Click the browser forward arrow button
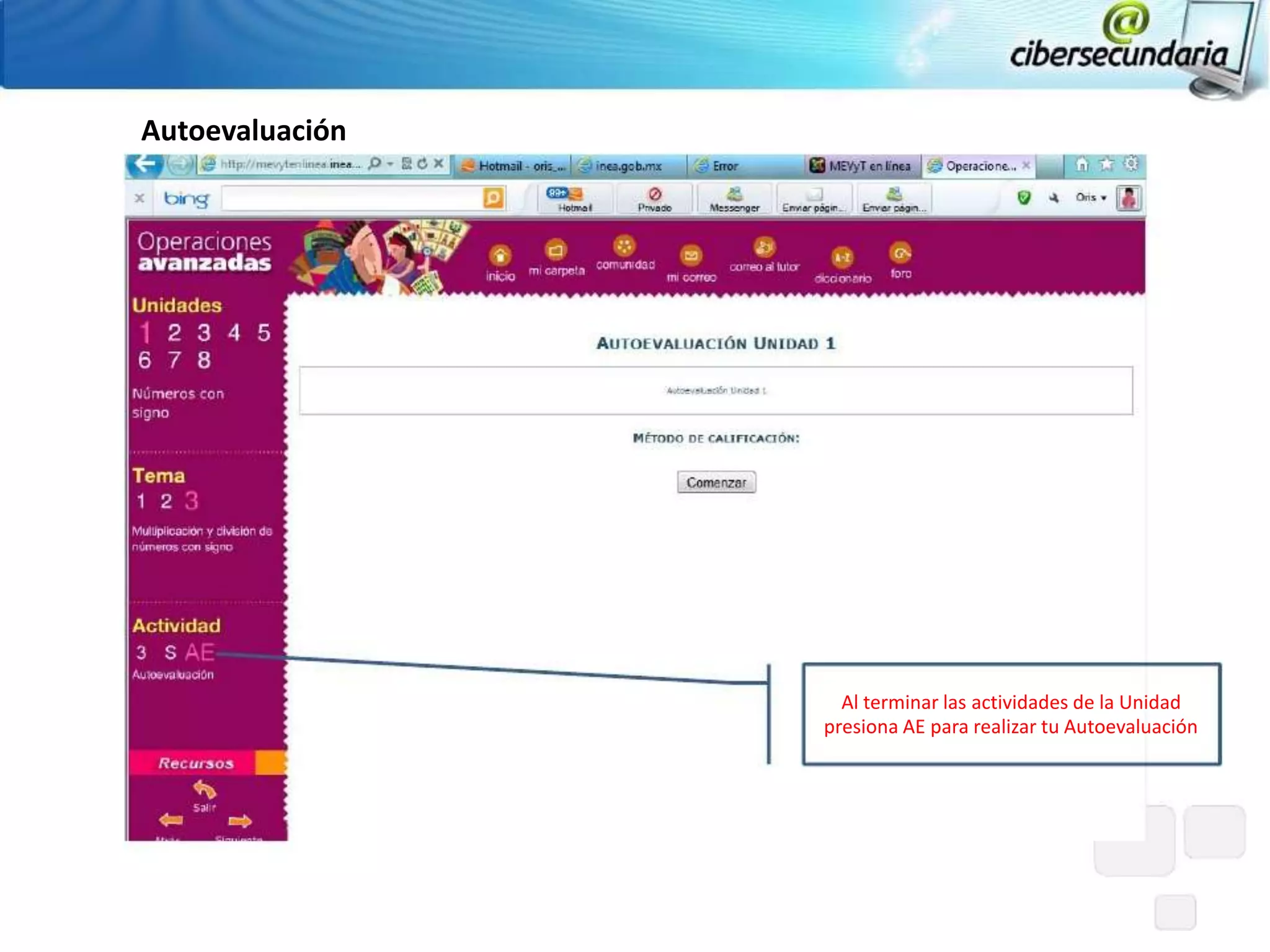The height and width of the screenshot is (952, 1270). 180,164
